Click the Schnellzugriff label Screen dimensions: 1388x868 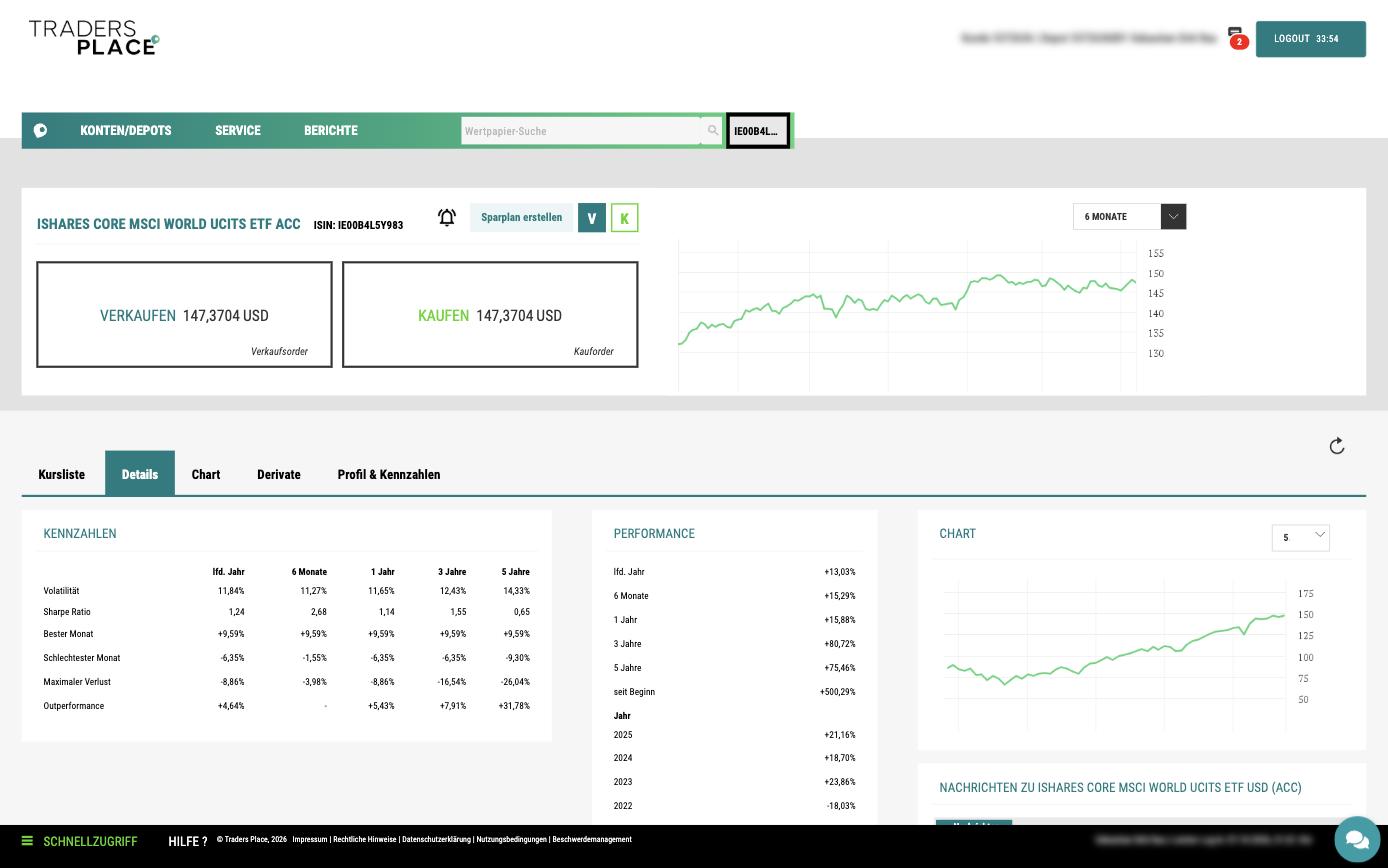coord(90,842)
